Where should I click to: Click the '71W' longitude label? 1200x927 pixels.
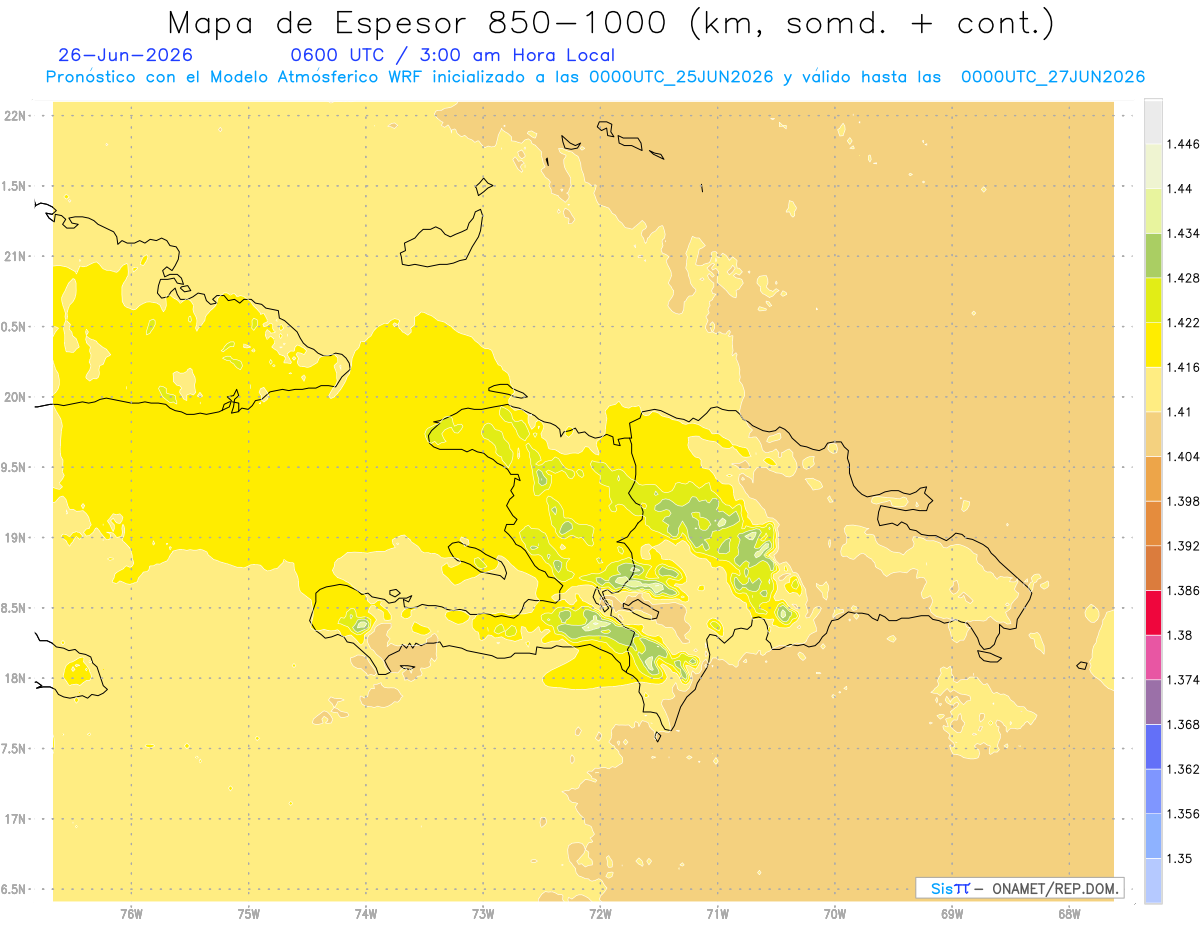[717, 914]
